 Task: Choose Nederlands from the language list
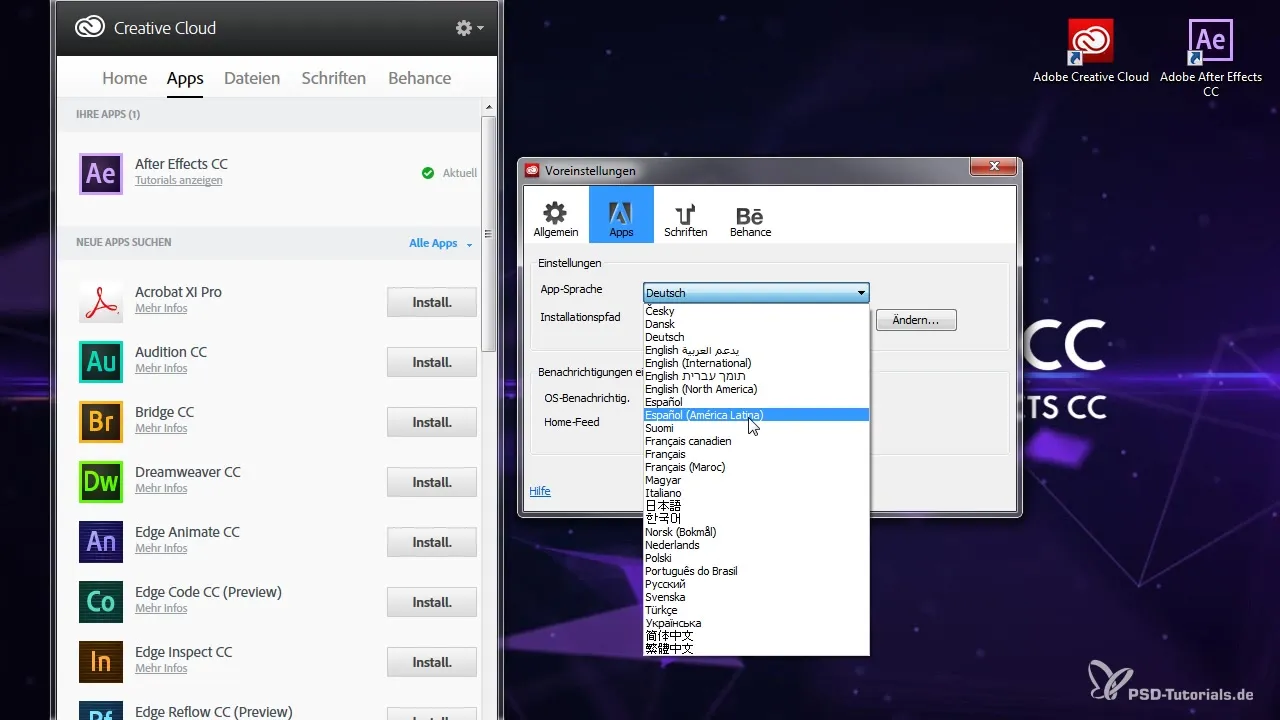756,545
